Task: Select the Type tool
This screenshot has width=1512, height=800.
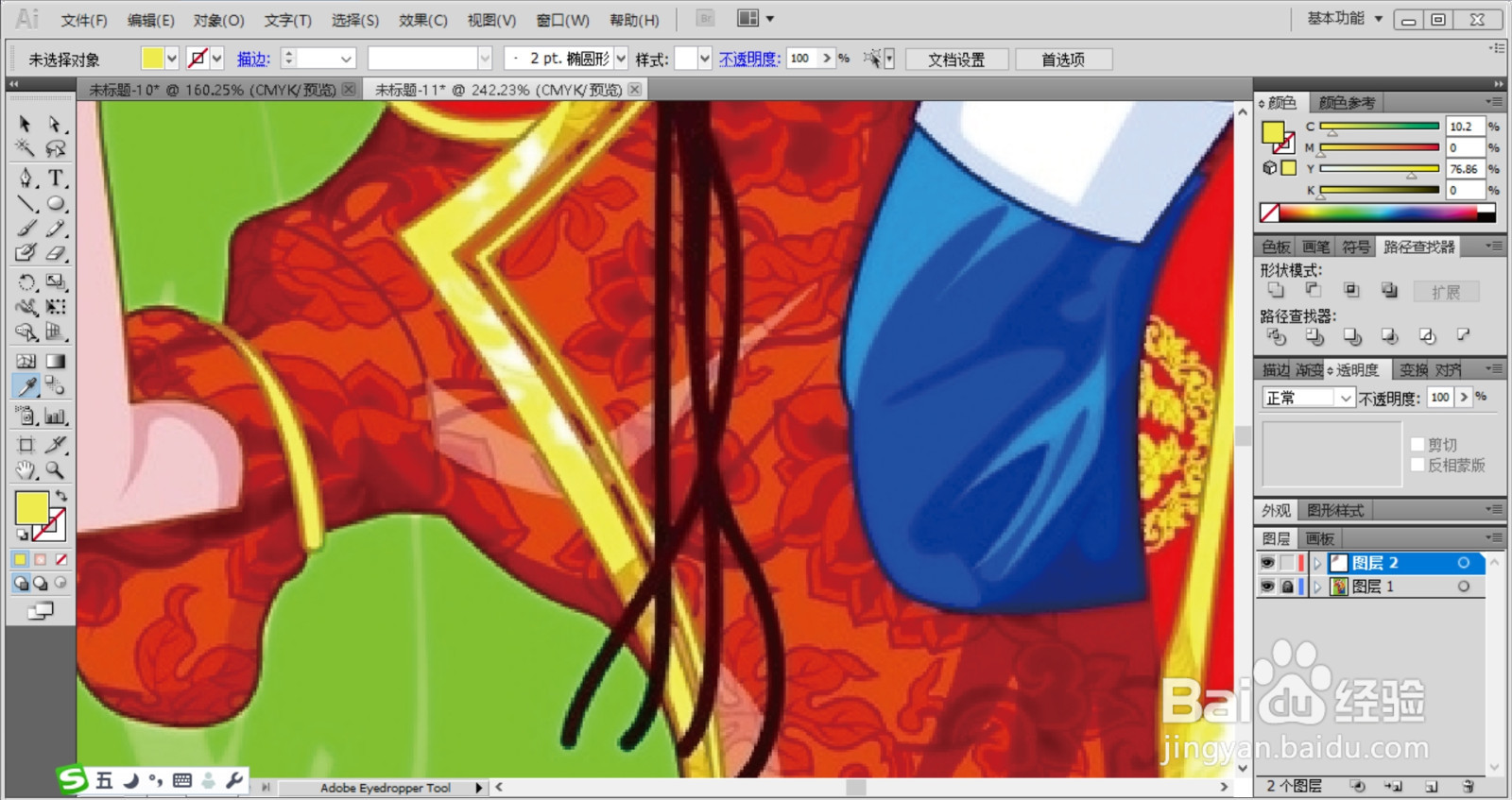Action: [x=56, y=178]
